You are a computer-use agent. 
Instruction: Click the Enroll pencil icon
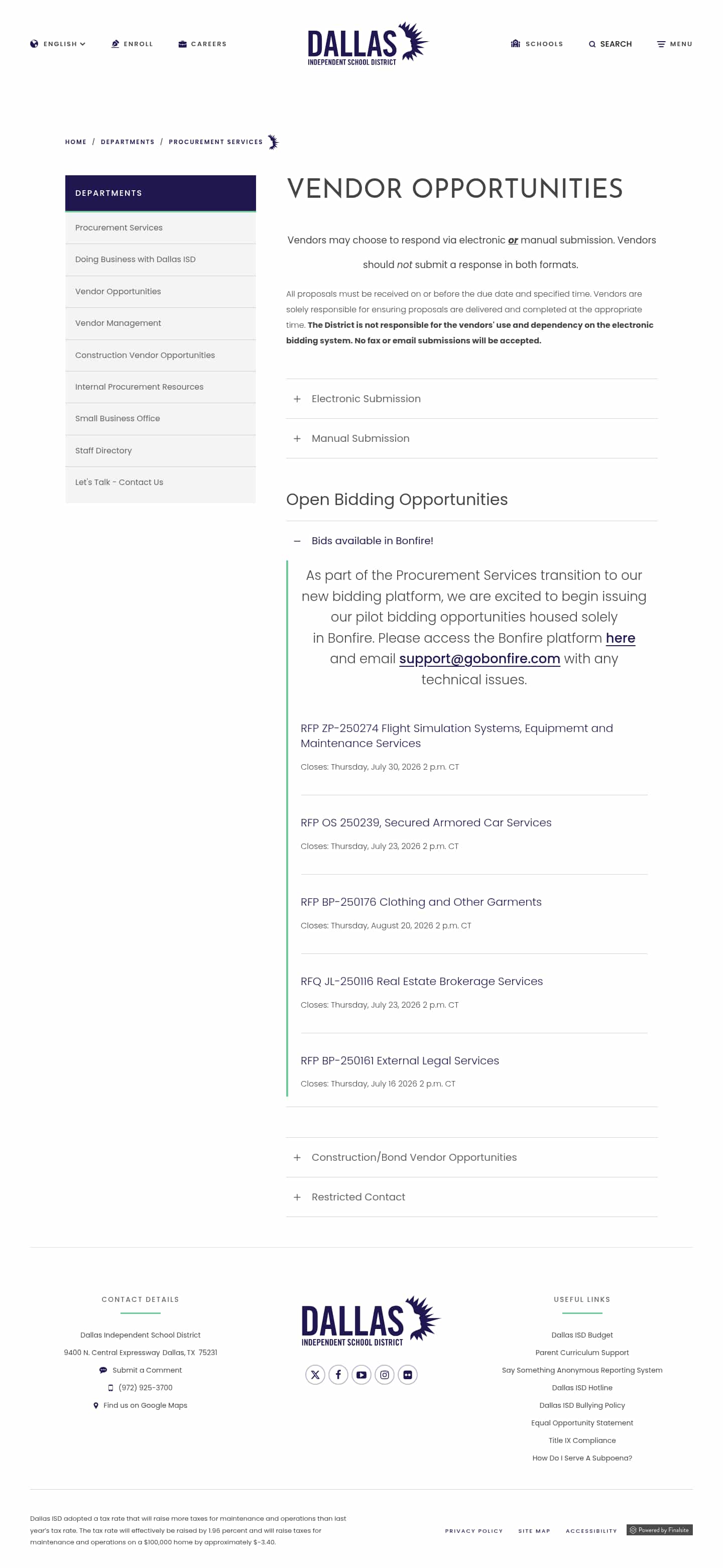click(115, 44)
